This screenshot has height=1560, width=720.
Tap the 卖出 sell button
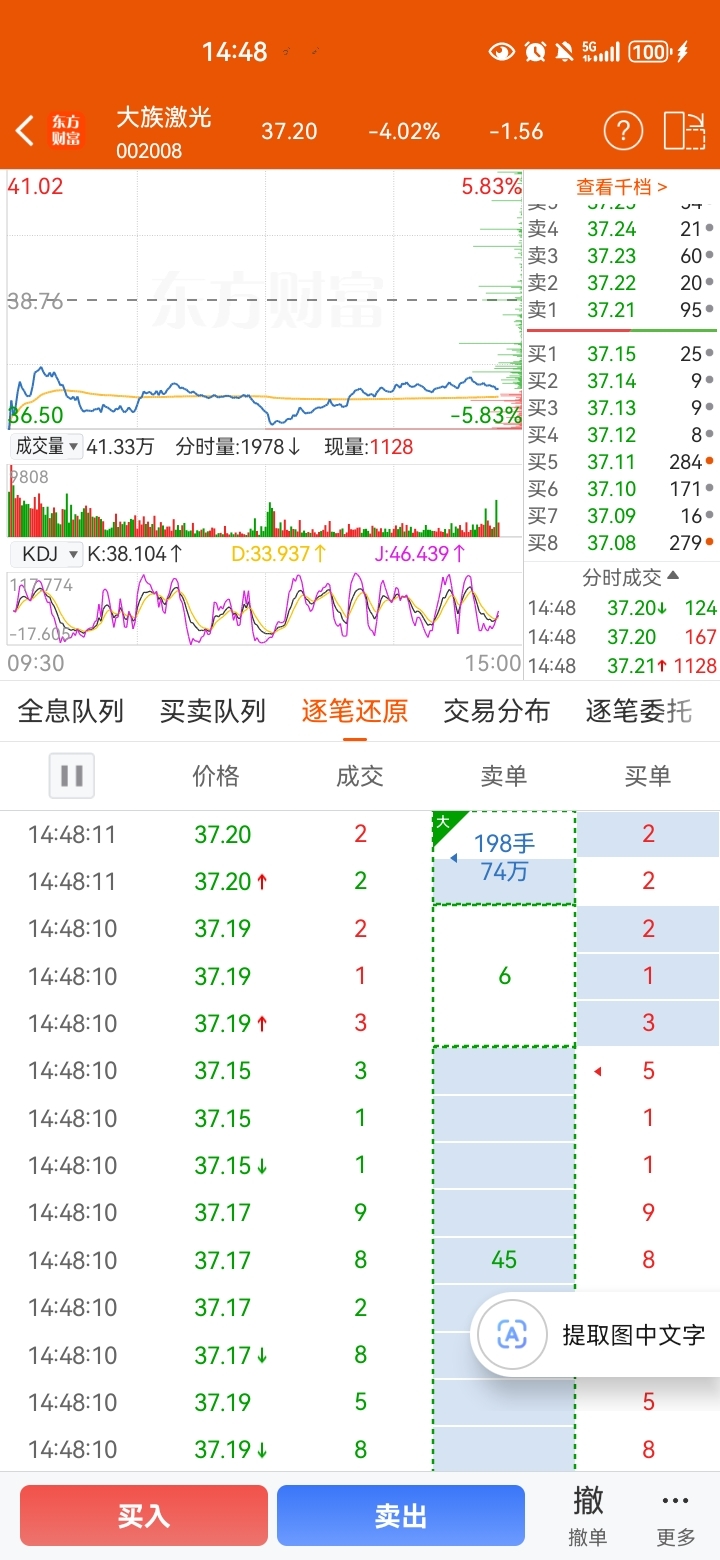click(401, 1516)
